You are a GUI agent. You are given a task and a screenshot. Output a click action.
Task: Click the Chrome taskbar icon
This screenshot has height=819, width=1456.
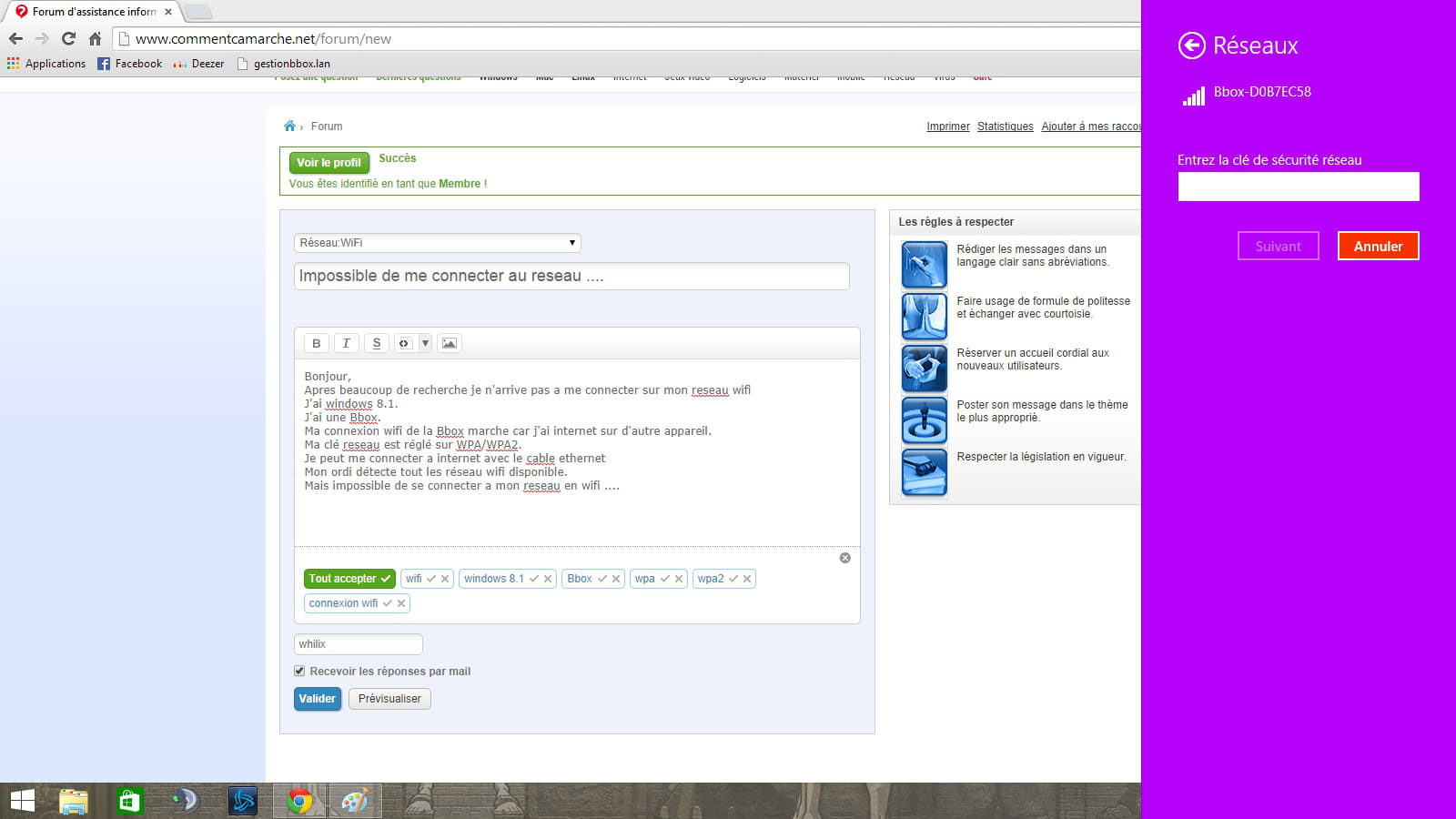pos(299,801)
